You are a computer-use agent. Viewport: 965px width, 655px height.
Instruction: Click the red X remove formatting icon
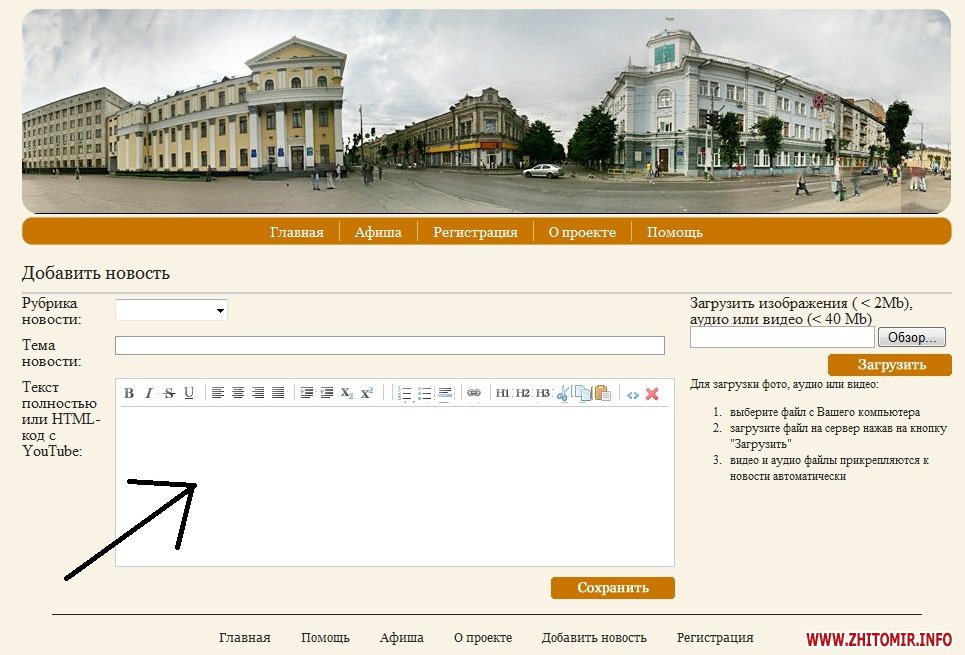point(652,393)
